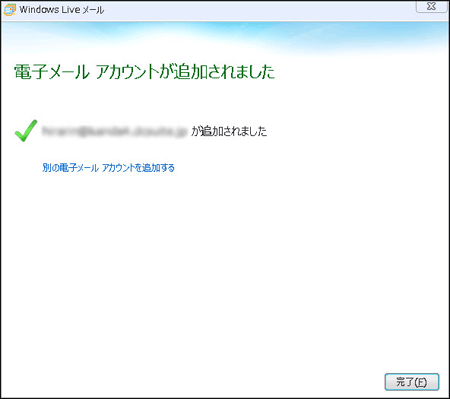This screenshot has width=450, height=399.
Task: Click 別の電子メール part of blue link
Action: [x=70, y=167]
